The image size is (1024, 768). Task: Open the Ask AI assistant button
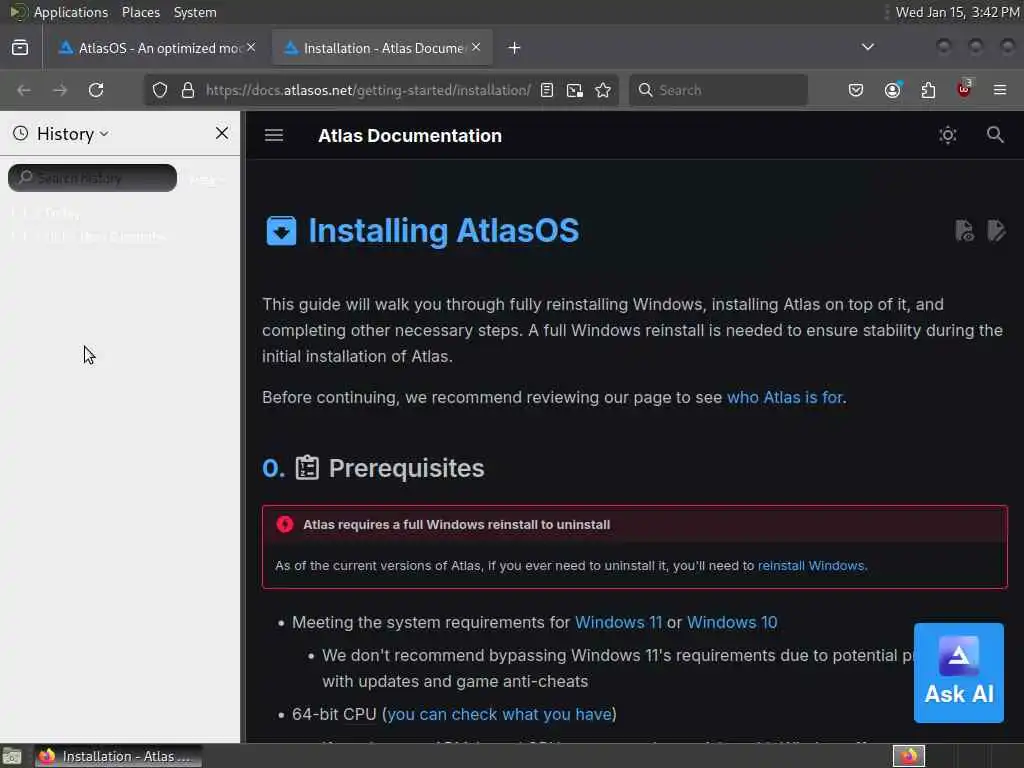click(958, 673)
